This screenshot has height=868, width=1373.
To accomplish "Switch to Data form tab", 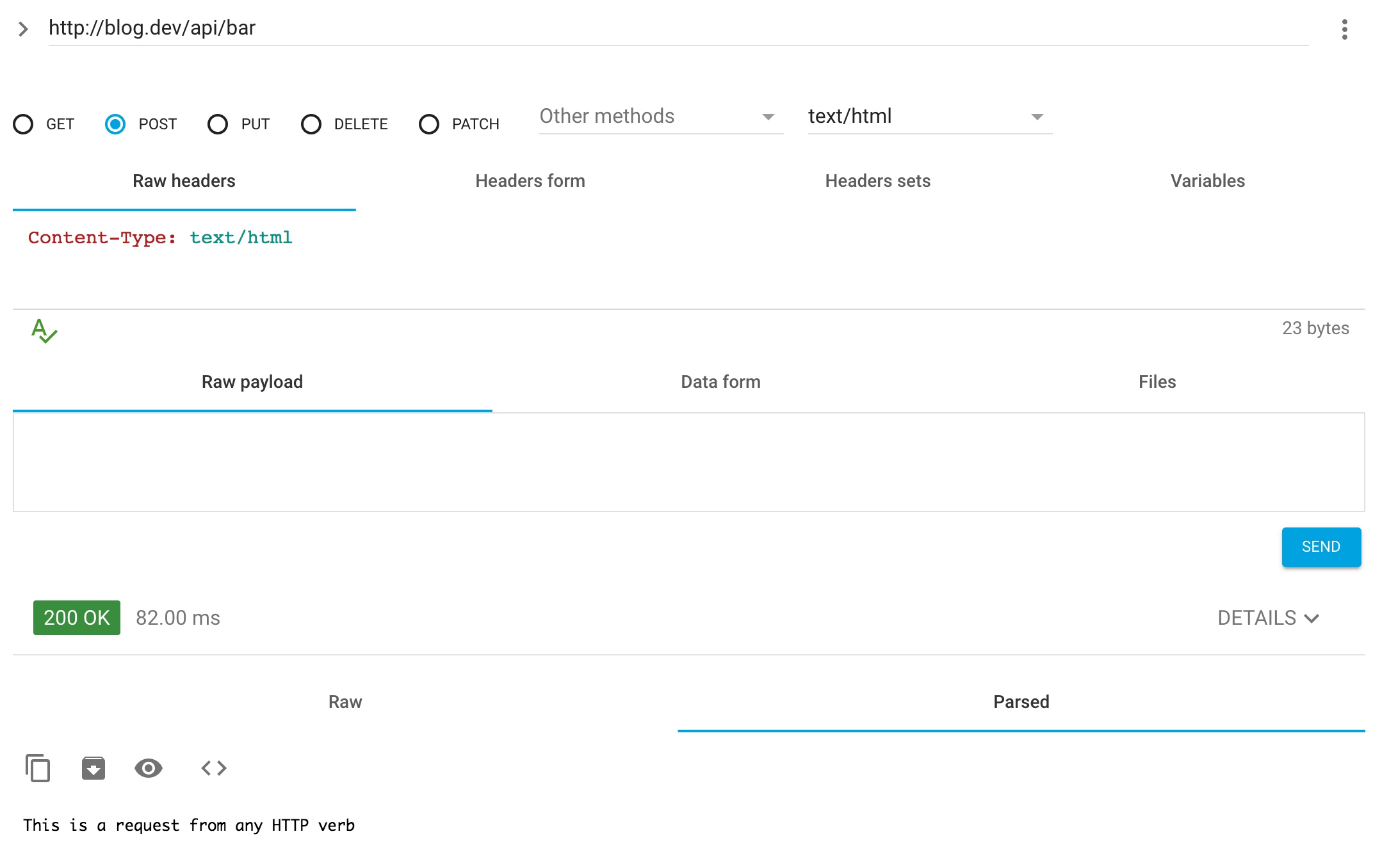I will tap(720, 382).
